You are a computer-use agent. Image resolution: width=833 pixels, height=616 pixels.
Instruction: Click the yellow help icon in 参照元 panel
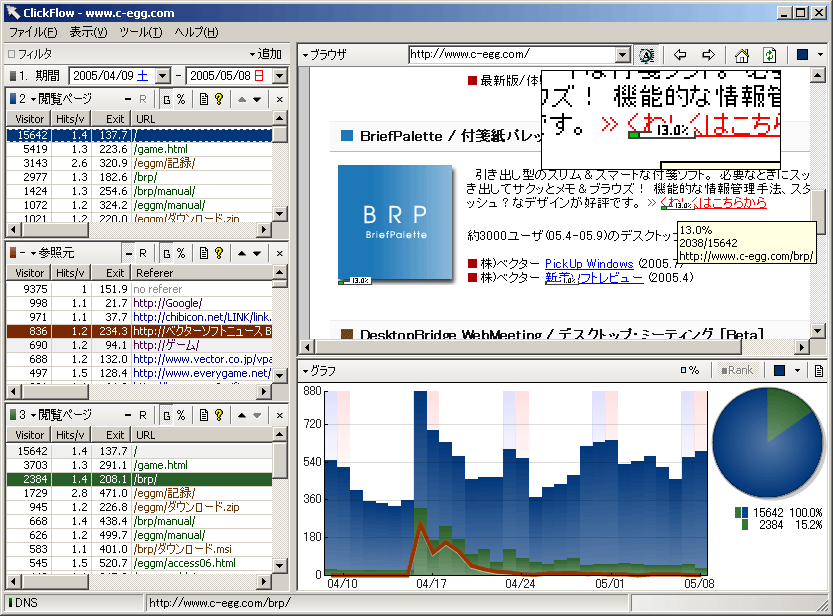(x=219, y=253)
